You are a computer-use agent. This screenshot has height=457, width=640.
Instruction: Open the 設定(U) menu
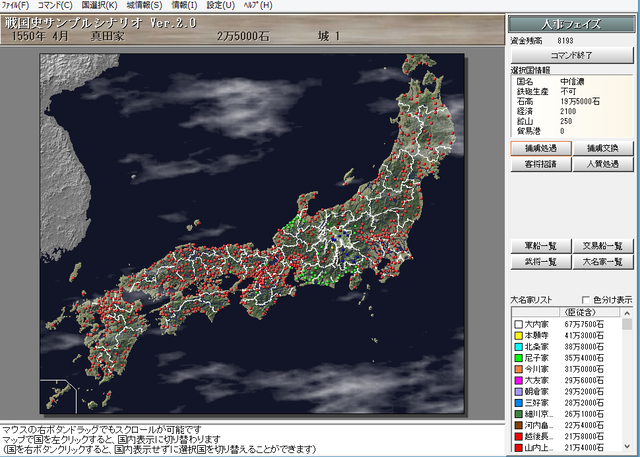(x=220, y=5)
